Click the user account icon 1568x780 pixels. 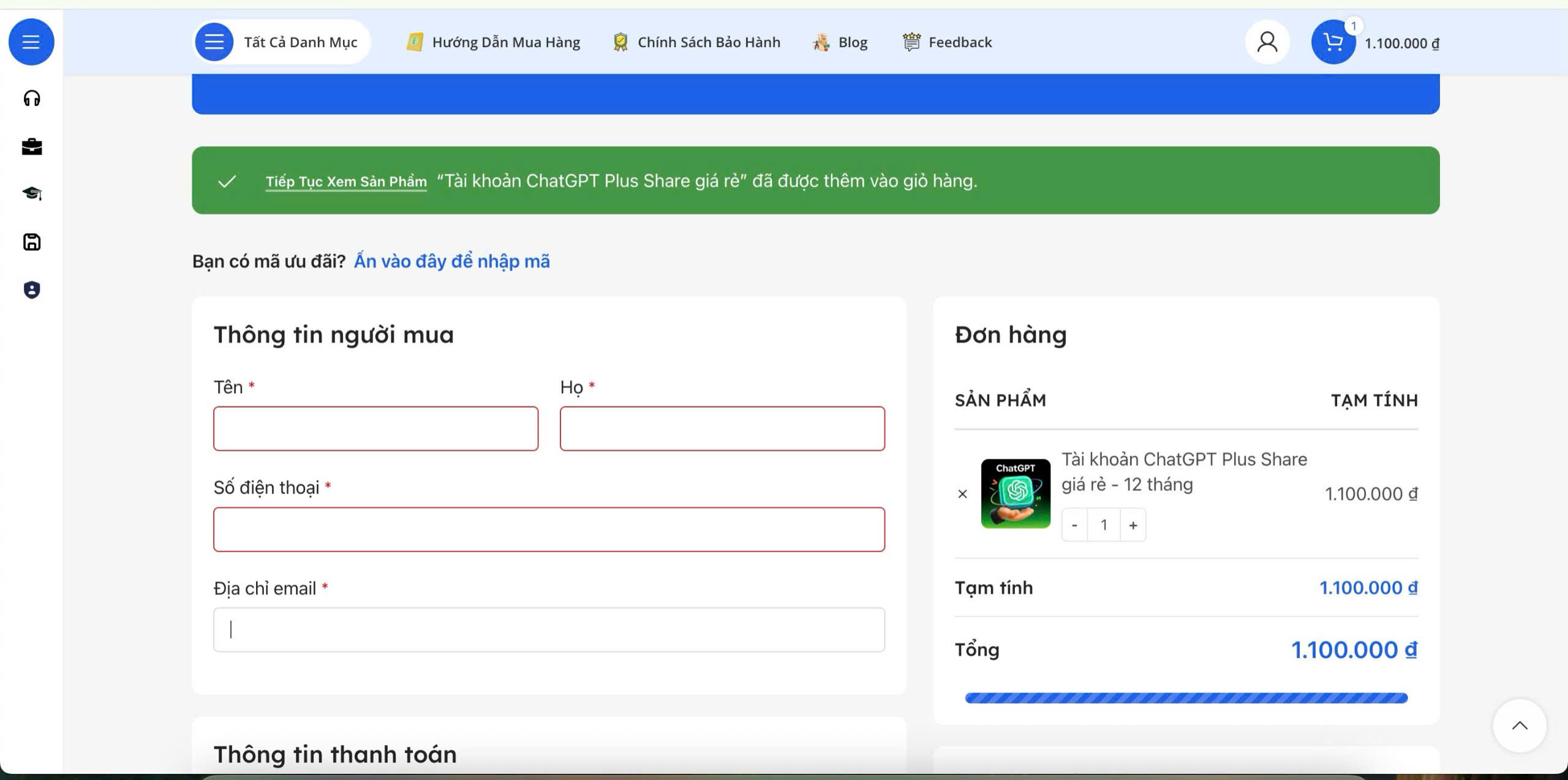[1267, 42]
